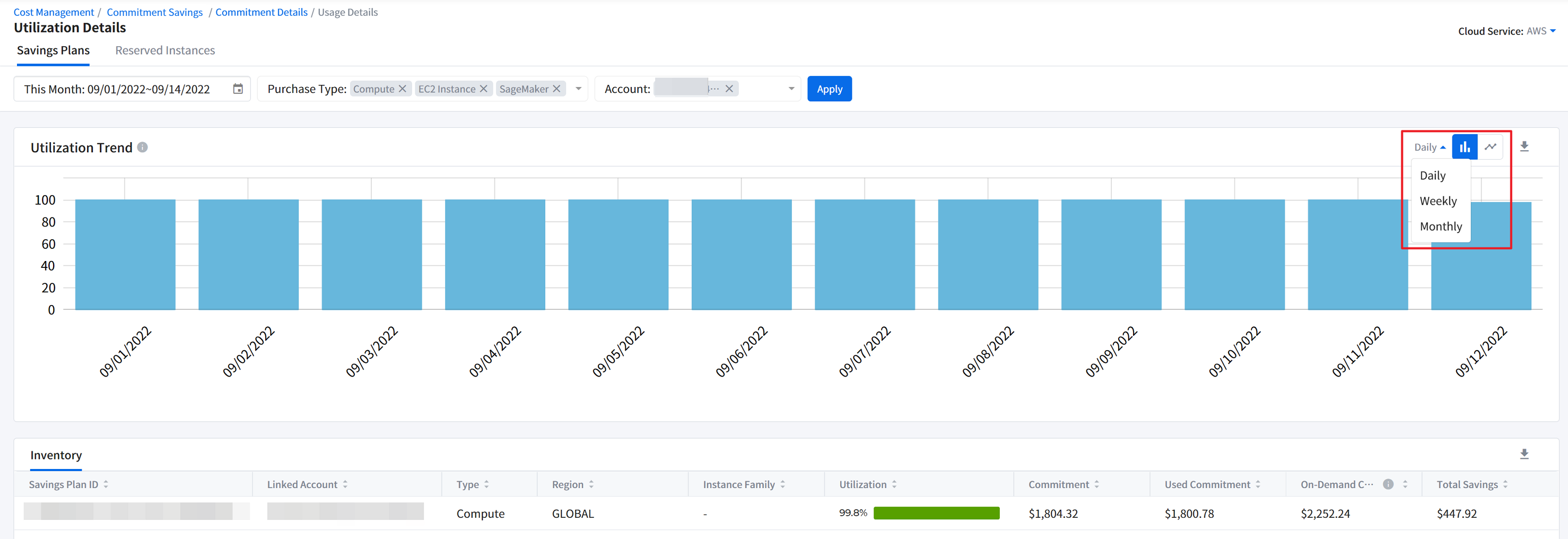Expand the Purchase Type dropdown
Viewport: 1568px width, 539px height.
[578, 89]
